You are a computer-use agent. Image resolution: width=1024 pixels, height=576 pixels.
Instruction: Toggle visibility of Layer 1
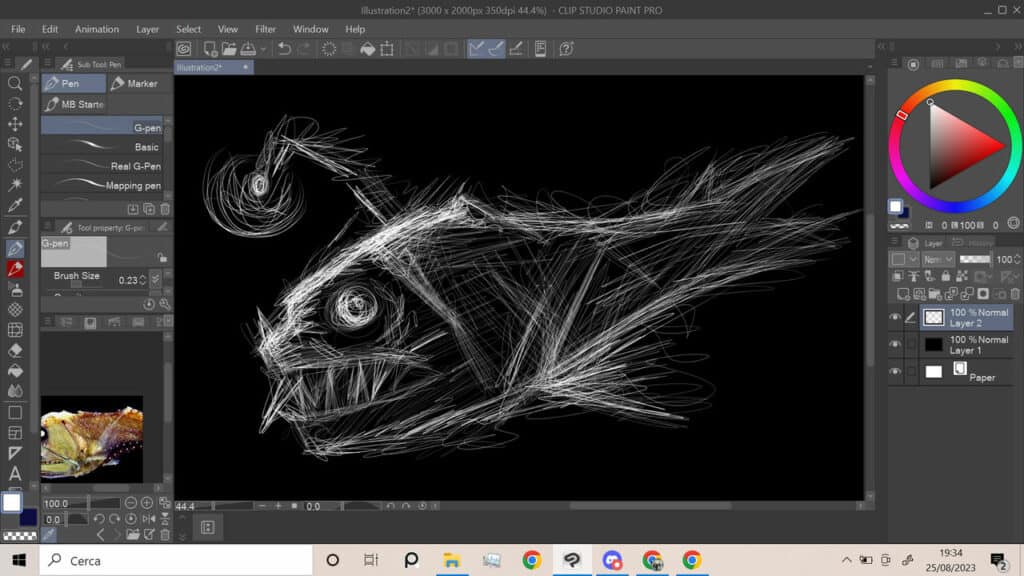pyautogui.click(x=895, y=344)
